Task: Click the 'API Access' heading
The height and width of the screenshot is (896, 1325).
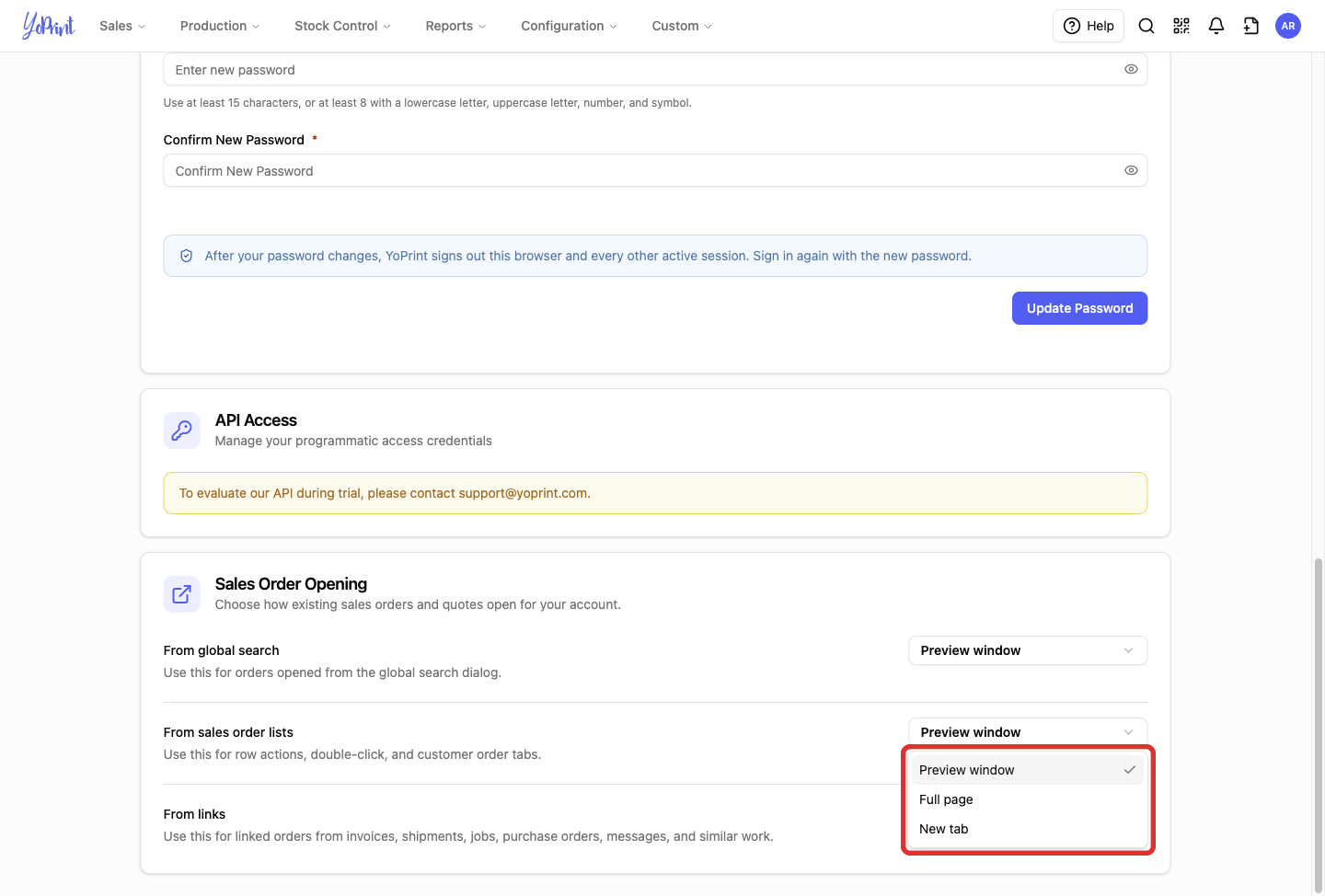Action: [x=256, y=420]
